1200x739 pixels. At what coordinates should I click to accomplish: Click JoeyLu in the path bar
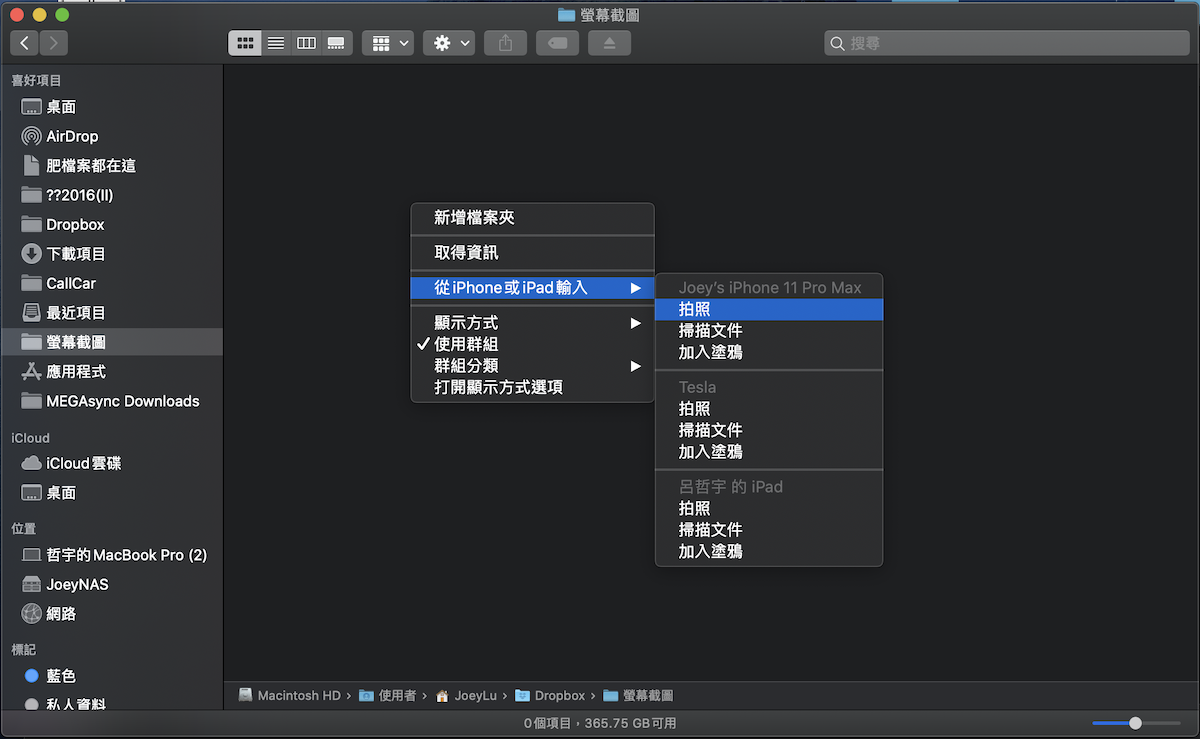click(468, 695)
